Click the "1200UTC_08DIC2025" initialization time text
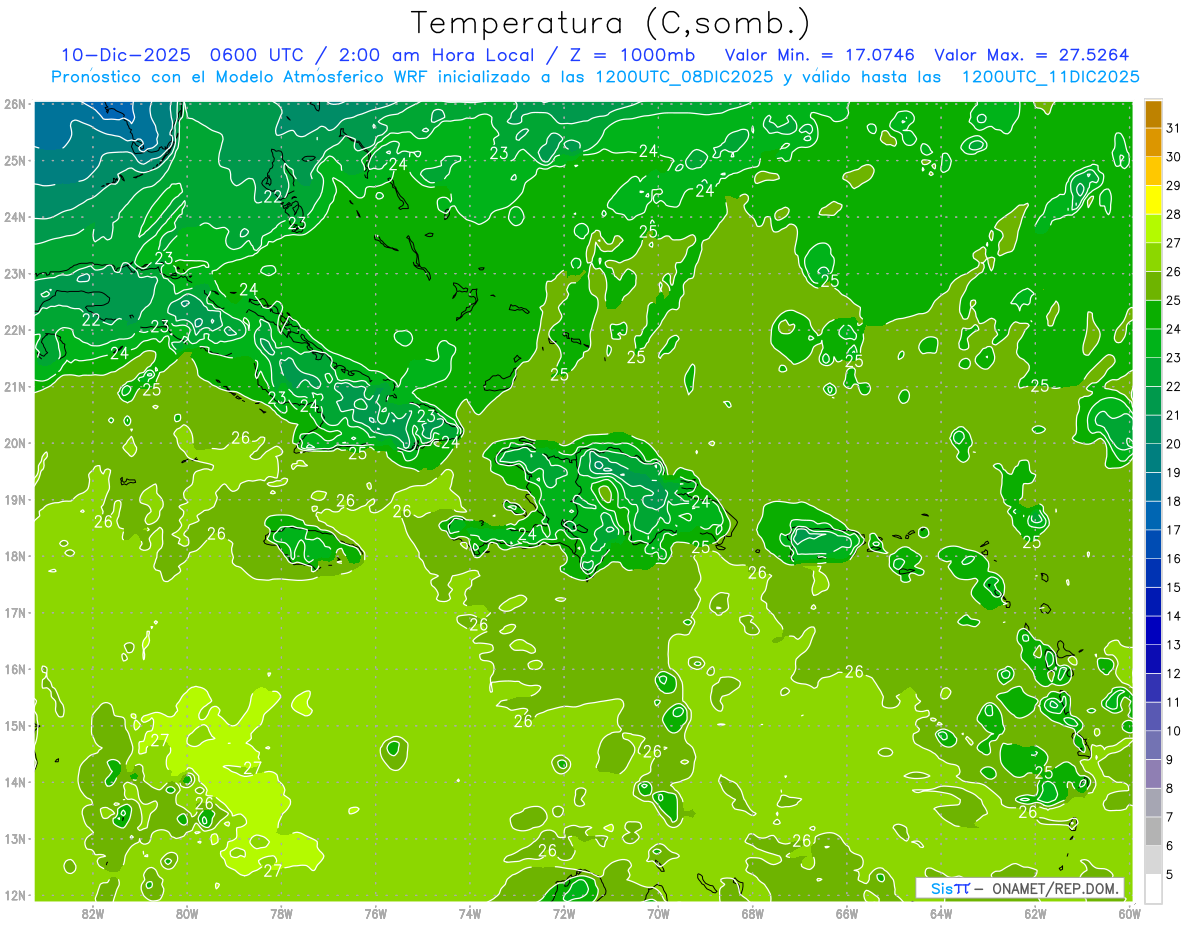This screenshot has height=927, width=1200. pos(684,76)
